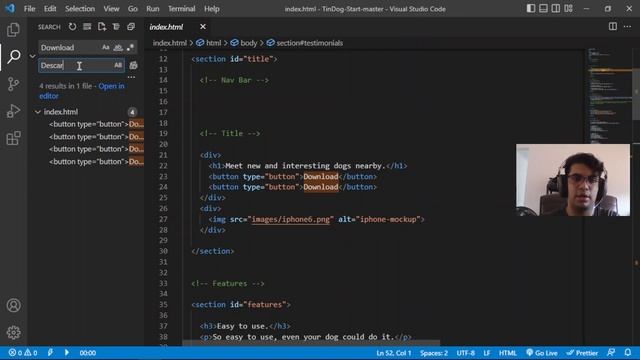Collapse the index.html results group
The width and height of the screenshot is (640, 360).
click(38, 112)
